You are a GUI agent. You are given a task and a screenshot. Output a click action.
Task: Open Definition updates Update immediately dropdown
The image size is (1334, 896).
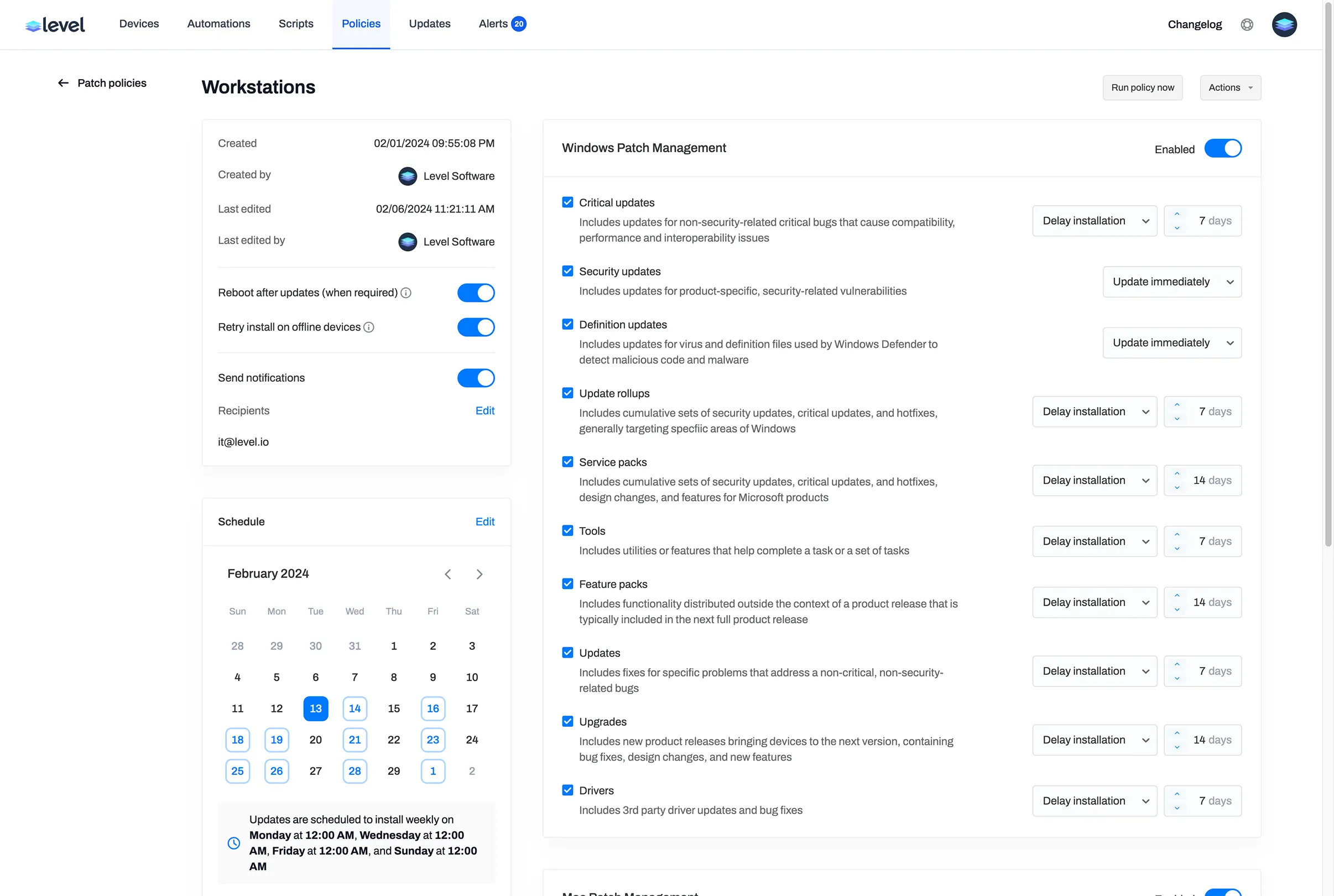1171,343
